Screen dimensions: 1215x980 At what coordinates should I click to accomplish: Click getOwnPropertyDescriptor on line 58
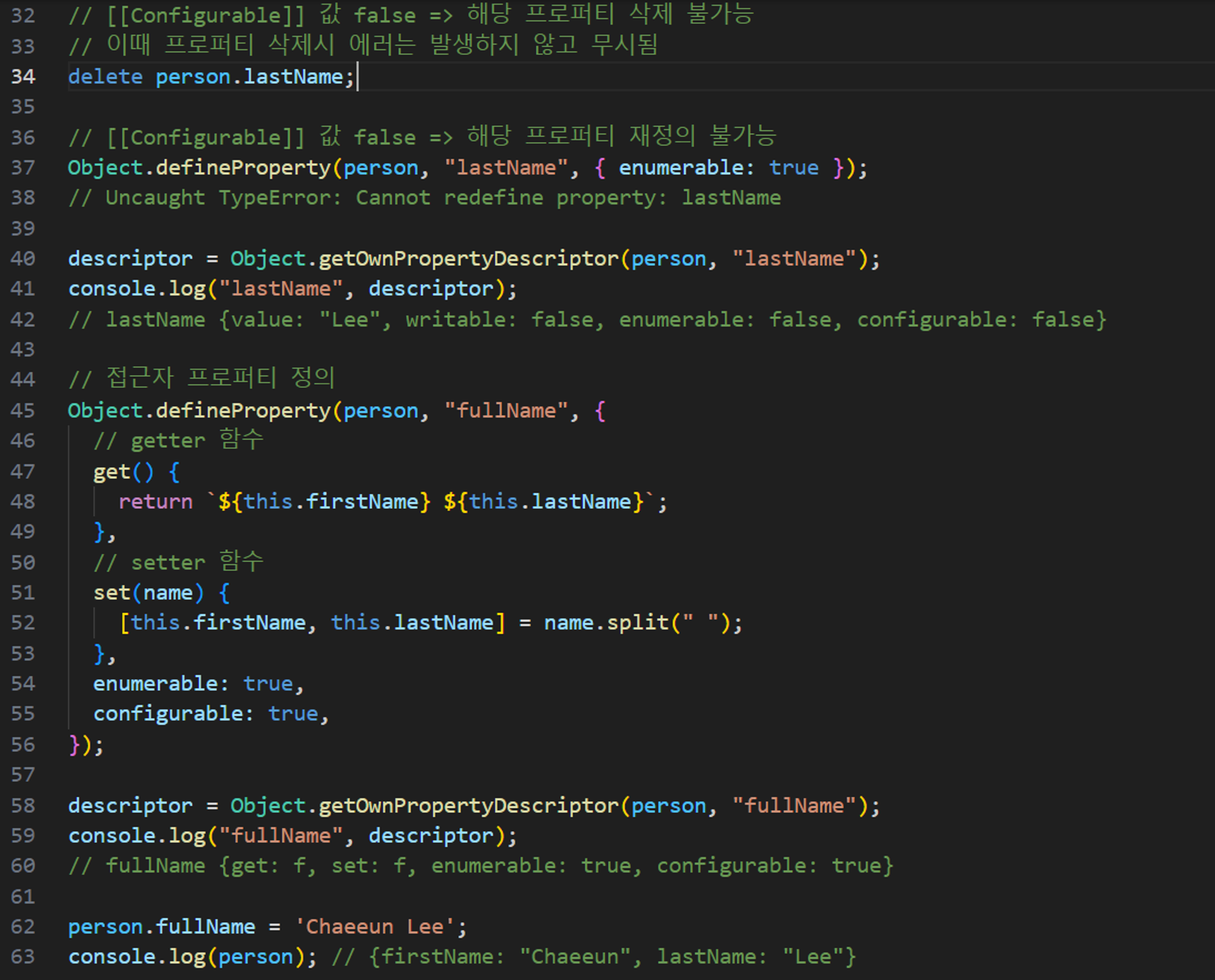point(468,806)
